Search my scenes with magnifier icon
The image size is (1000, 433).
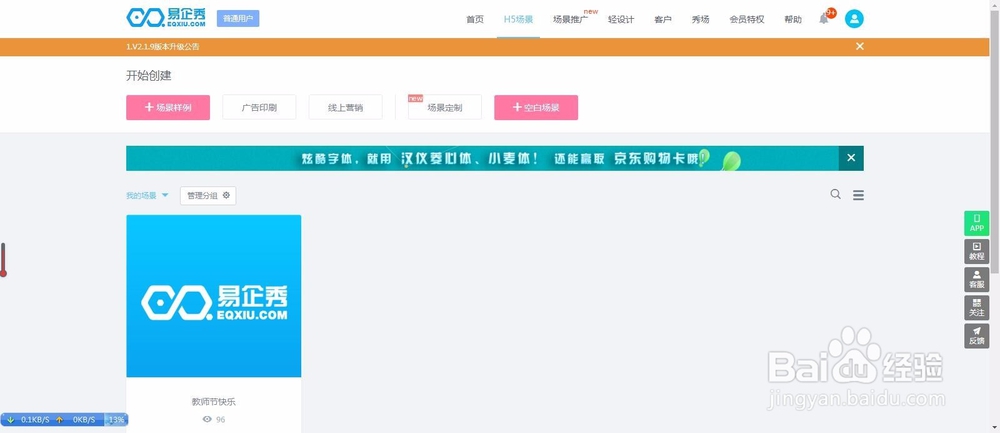point(835,194)
